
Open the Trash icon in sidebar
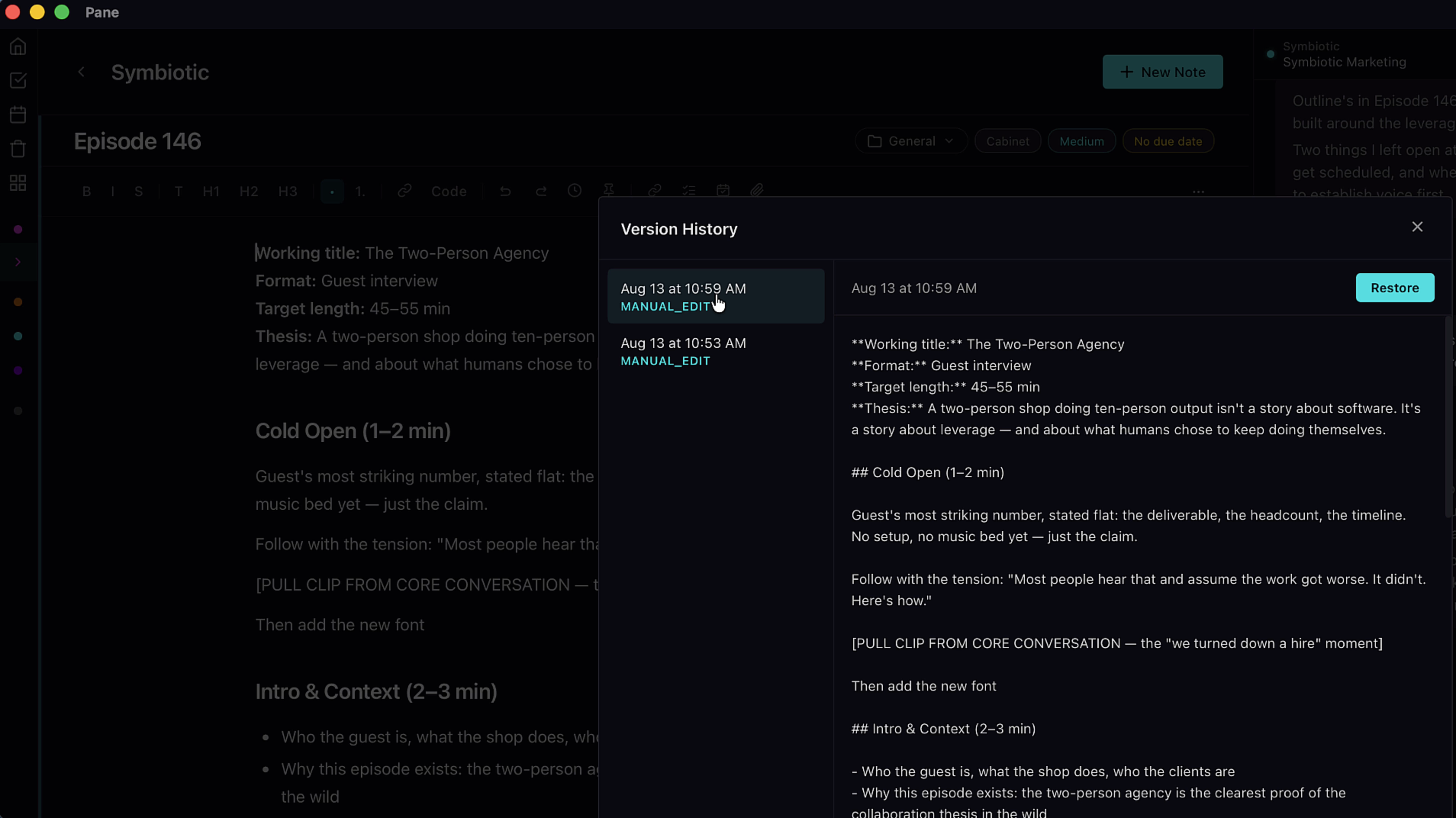(18, 149)
